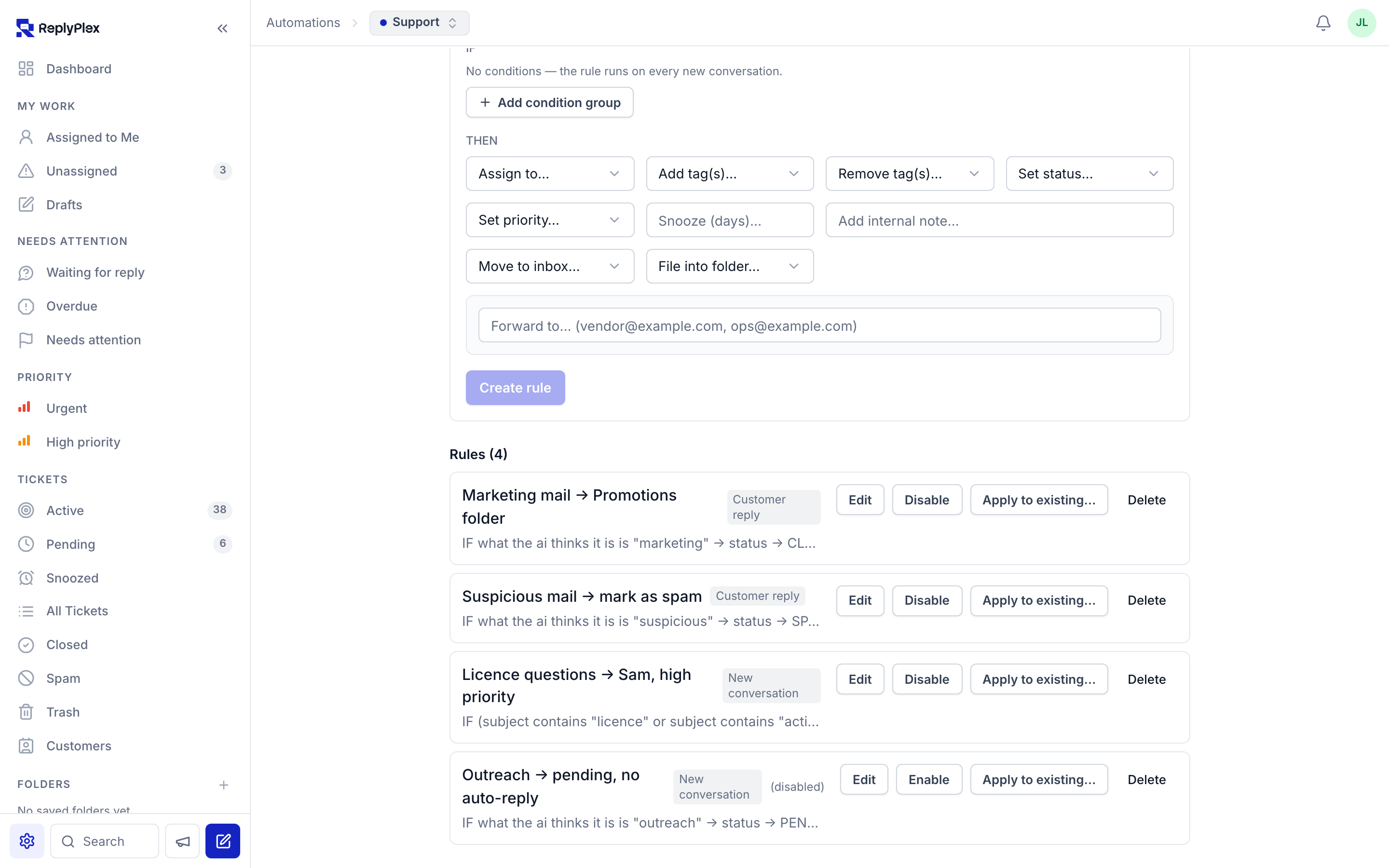Open the Active tickets view
Image resolution: width=1389 pixels, height=868 pixels.
124,510
